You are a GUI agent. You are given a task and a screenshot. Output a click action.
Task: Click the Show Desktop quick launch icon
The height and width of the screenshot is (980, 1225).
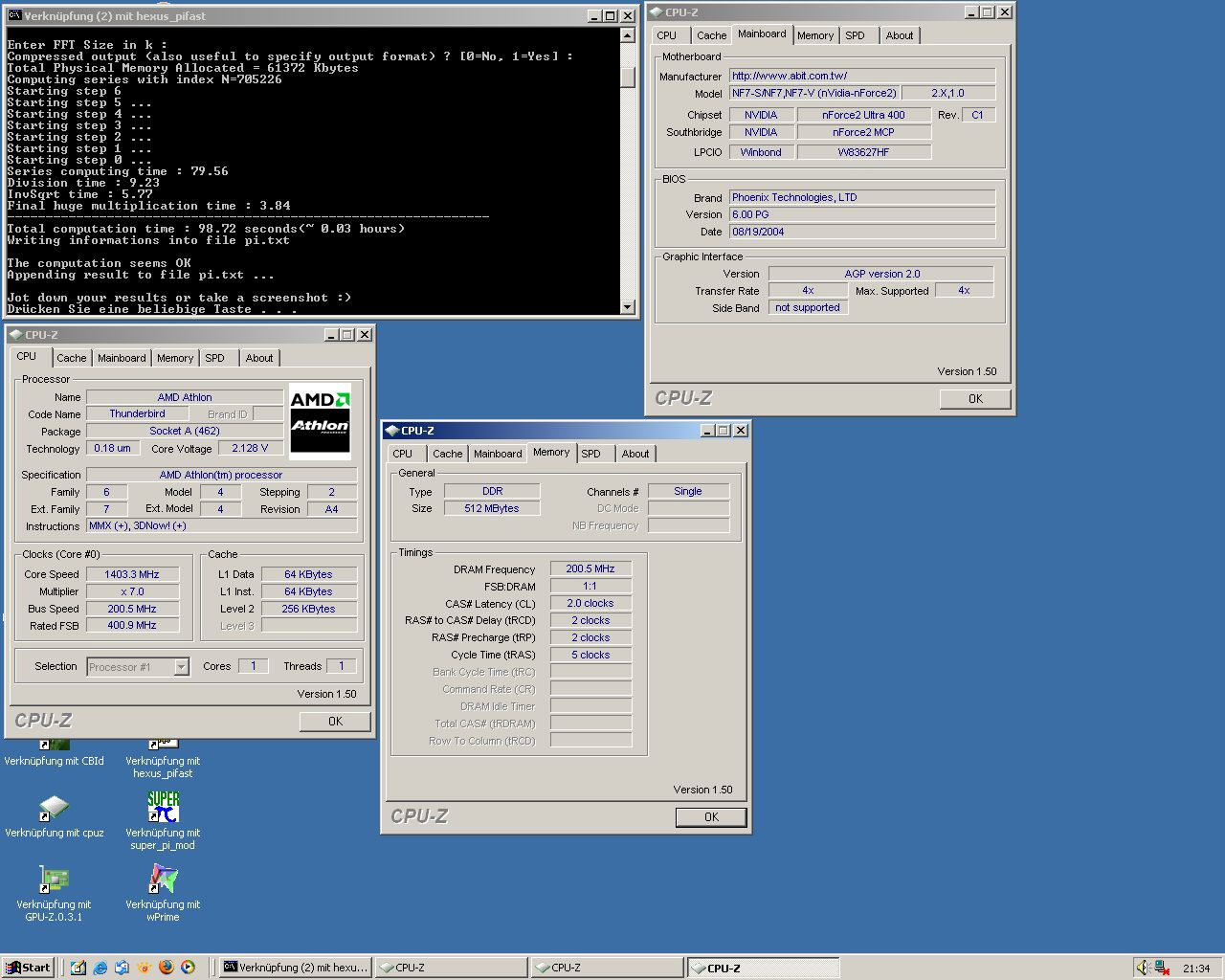[x=78, y=968]
